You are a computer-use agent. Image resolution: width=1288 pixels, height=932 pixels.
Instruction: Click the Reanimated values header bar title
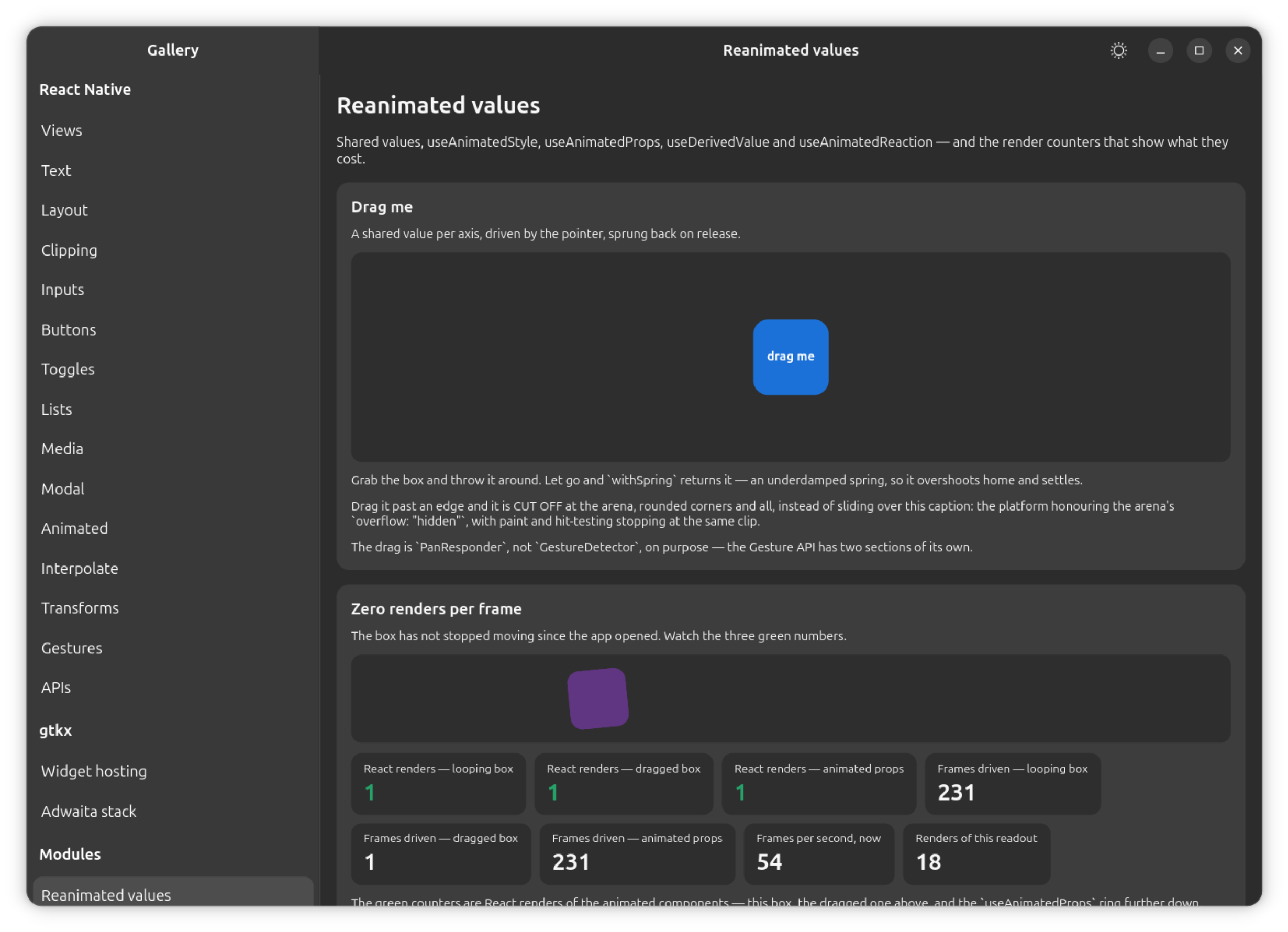click(x=791, y=50)
